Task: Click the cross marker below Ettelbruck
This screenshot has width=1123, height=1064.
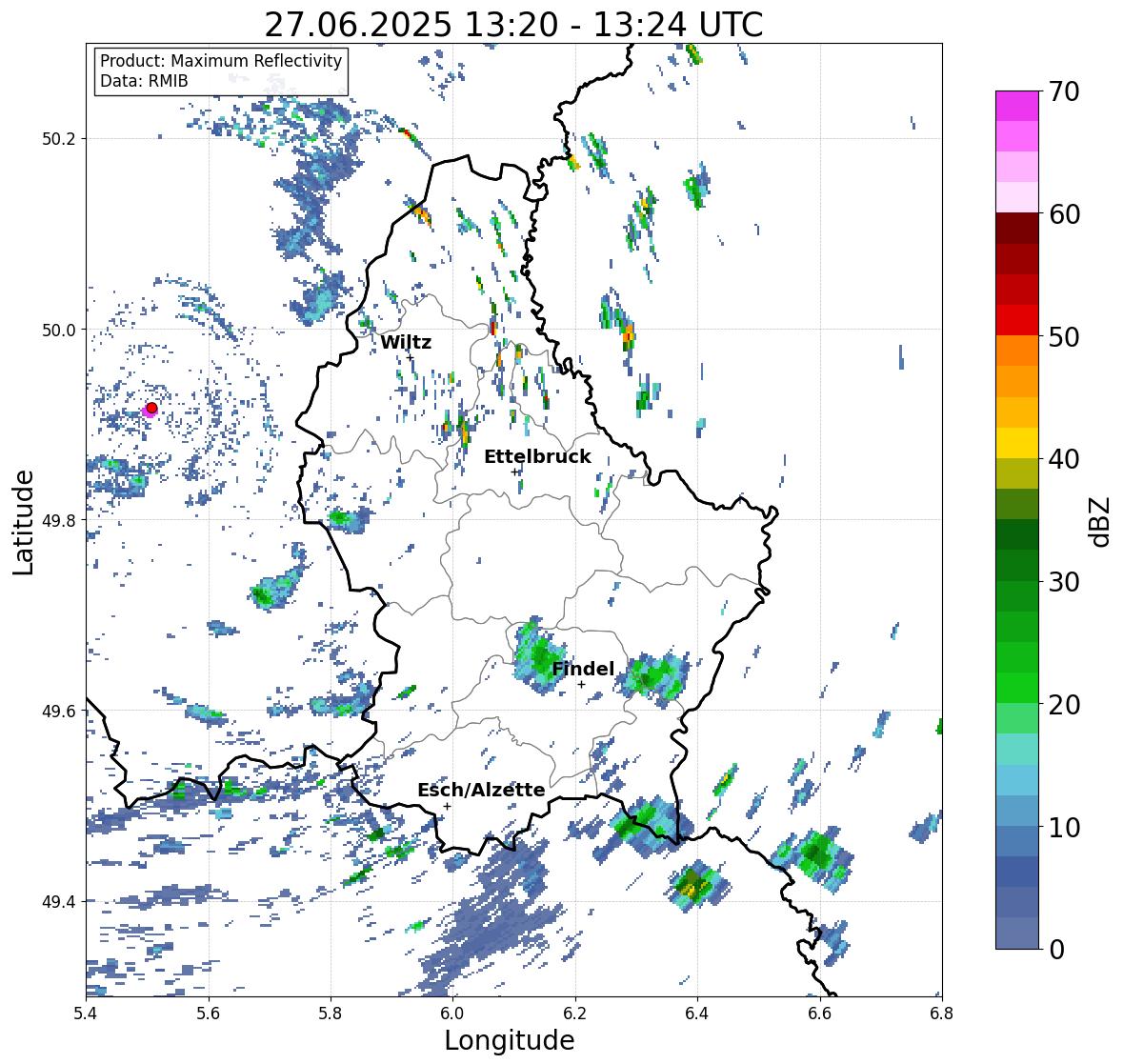Action: pyautogui.click(x=514, y=472)
